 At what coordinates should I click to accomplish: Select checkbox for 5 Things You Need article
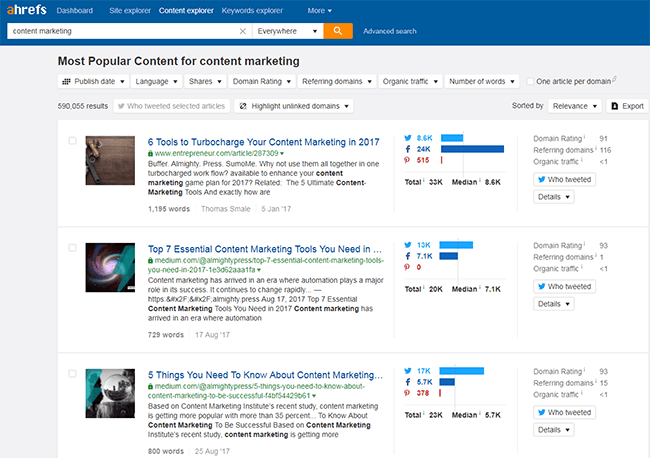(73, 374)
